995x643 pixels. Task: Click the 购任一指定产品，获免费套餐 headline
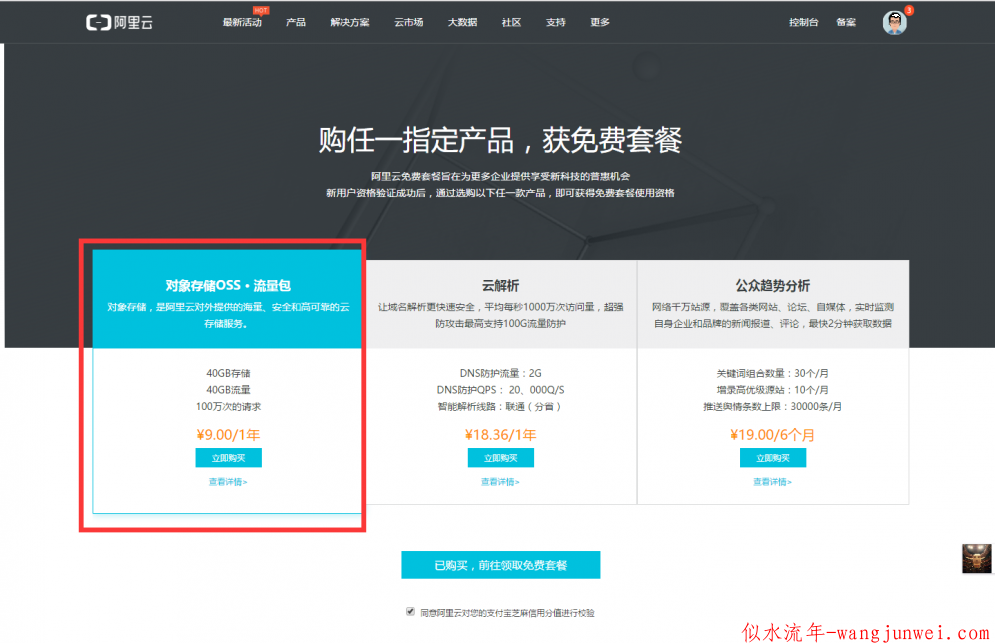point(500,140)
